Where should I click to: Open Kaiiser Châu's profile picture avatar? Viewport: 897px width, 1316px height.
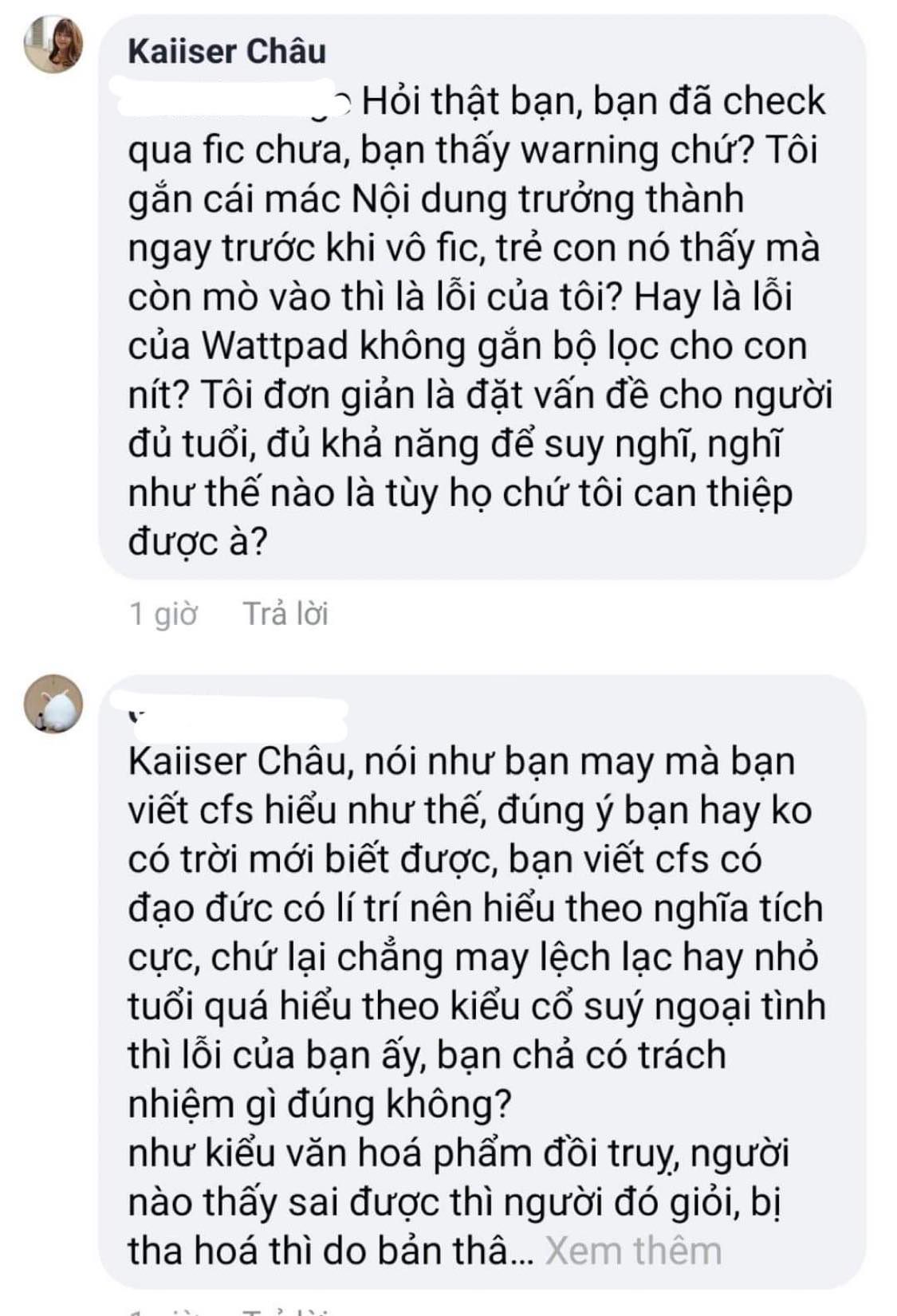click(x=53, y=45)
